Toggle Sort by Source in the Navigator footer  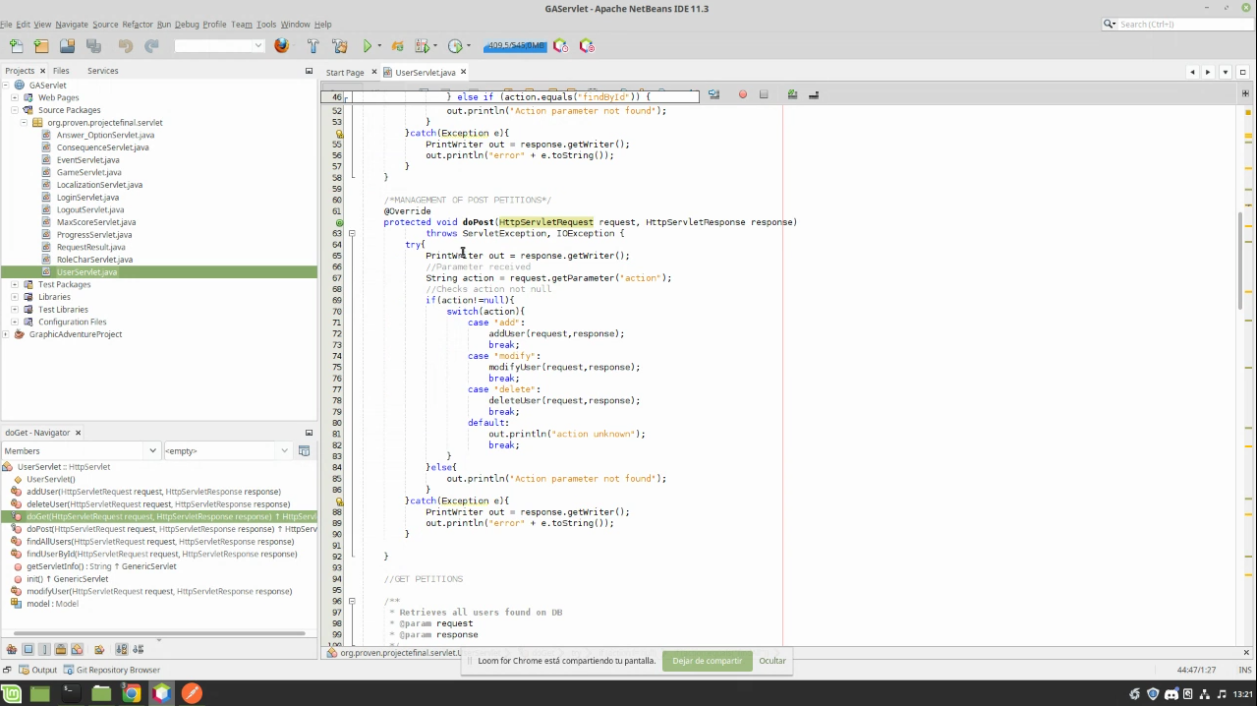(x=137, y=649)
